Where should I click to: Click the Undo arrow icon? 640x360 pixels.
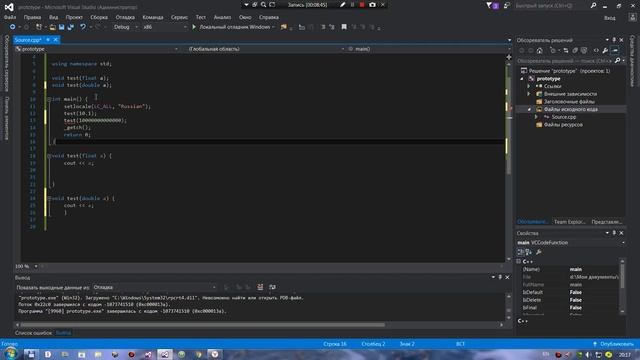point(83,27)
